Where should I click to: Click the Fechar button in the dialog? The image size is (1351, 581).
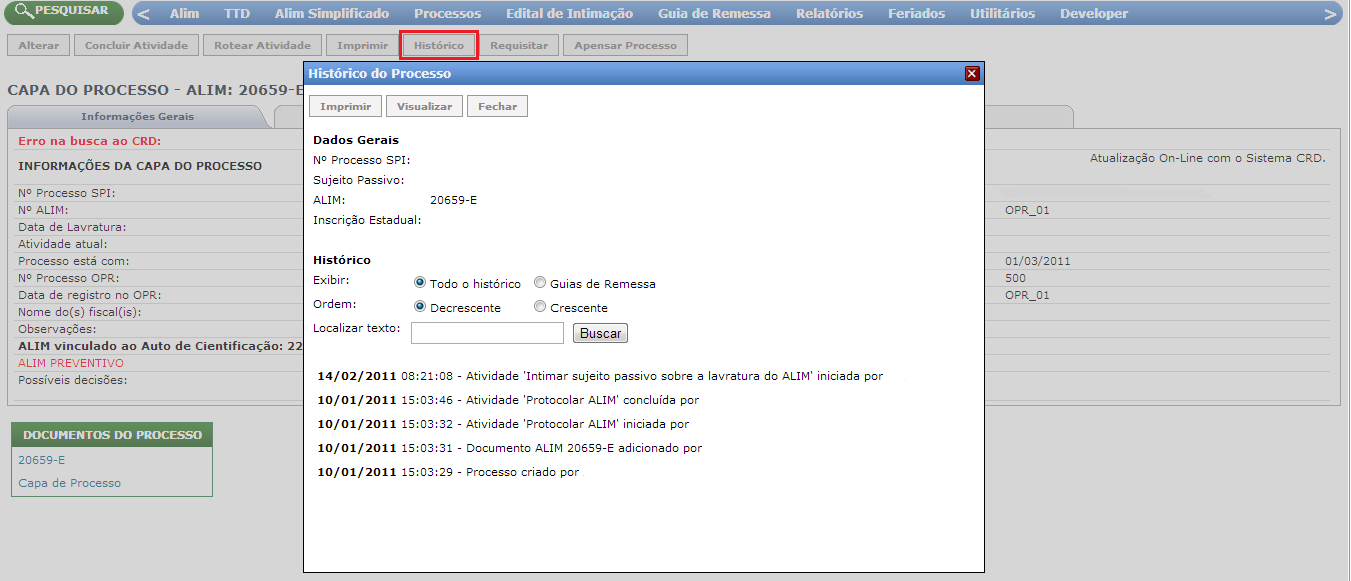[497, 106]
